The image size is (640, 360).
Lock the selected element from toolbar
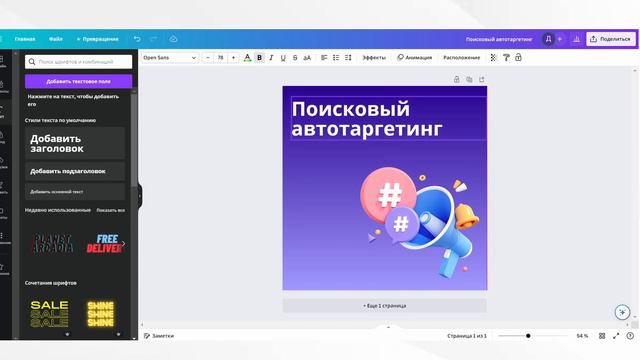coord(518,57)
